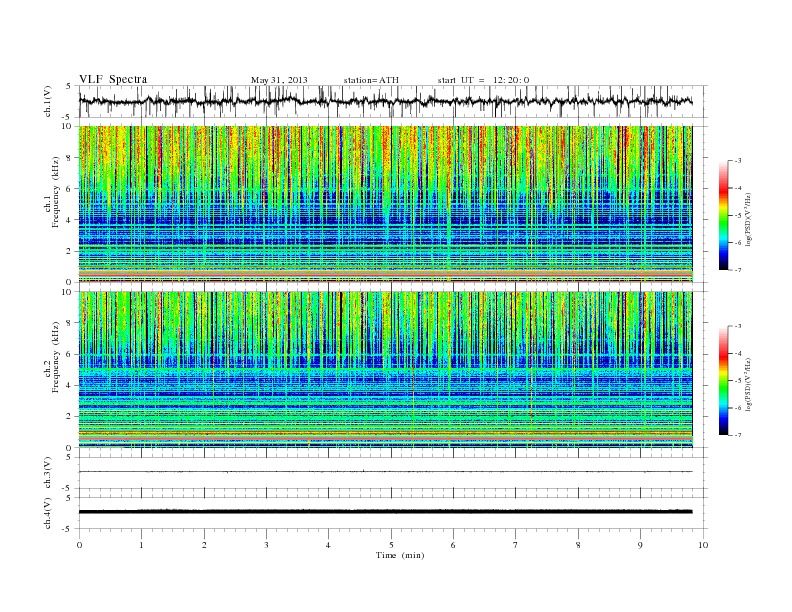Click the ch.1 voltage waveform trace
This screenshot has height=612, width=792.
click(x=385, y=101)
